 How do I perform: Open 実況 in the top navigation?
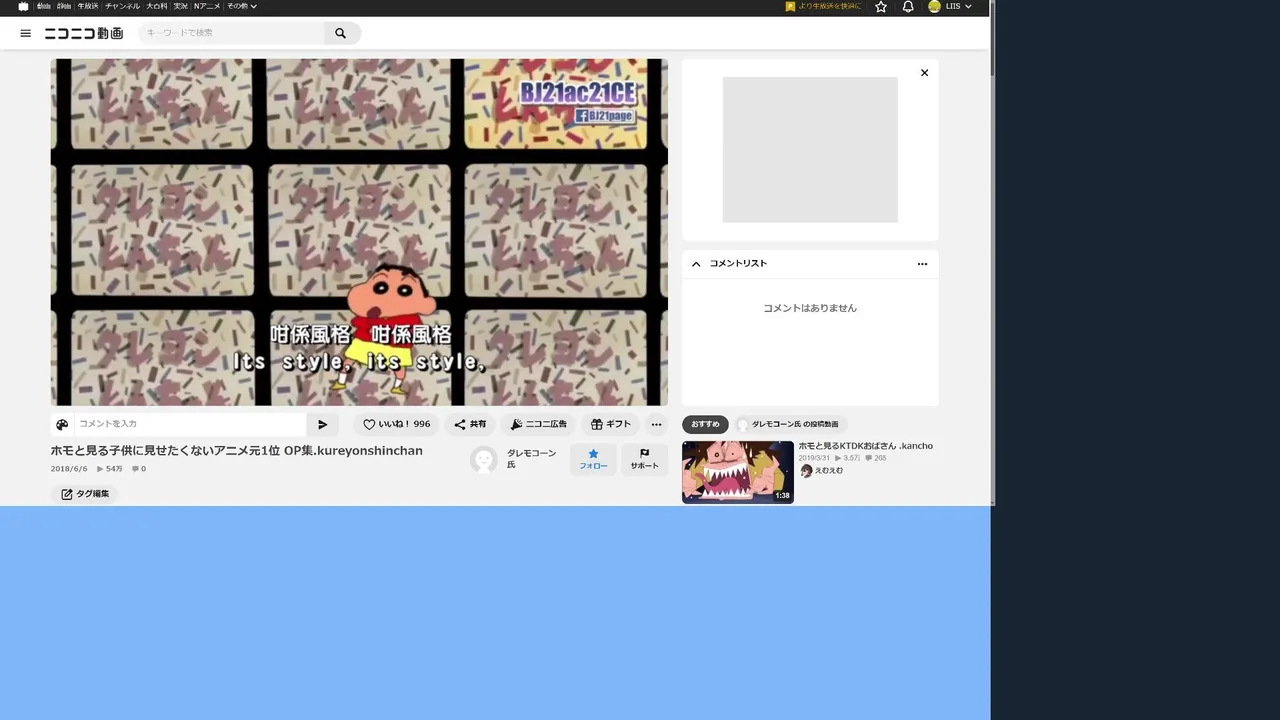point(181,6)
